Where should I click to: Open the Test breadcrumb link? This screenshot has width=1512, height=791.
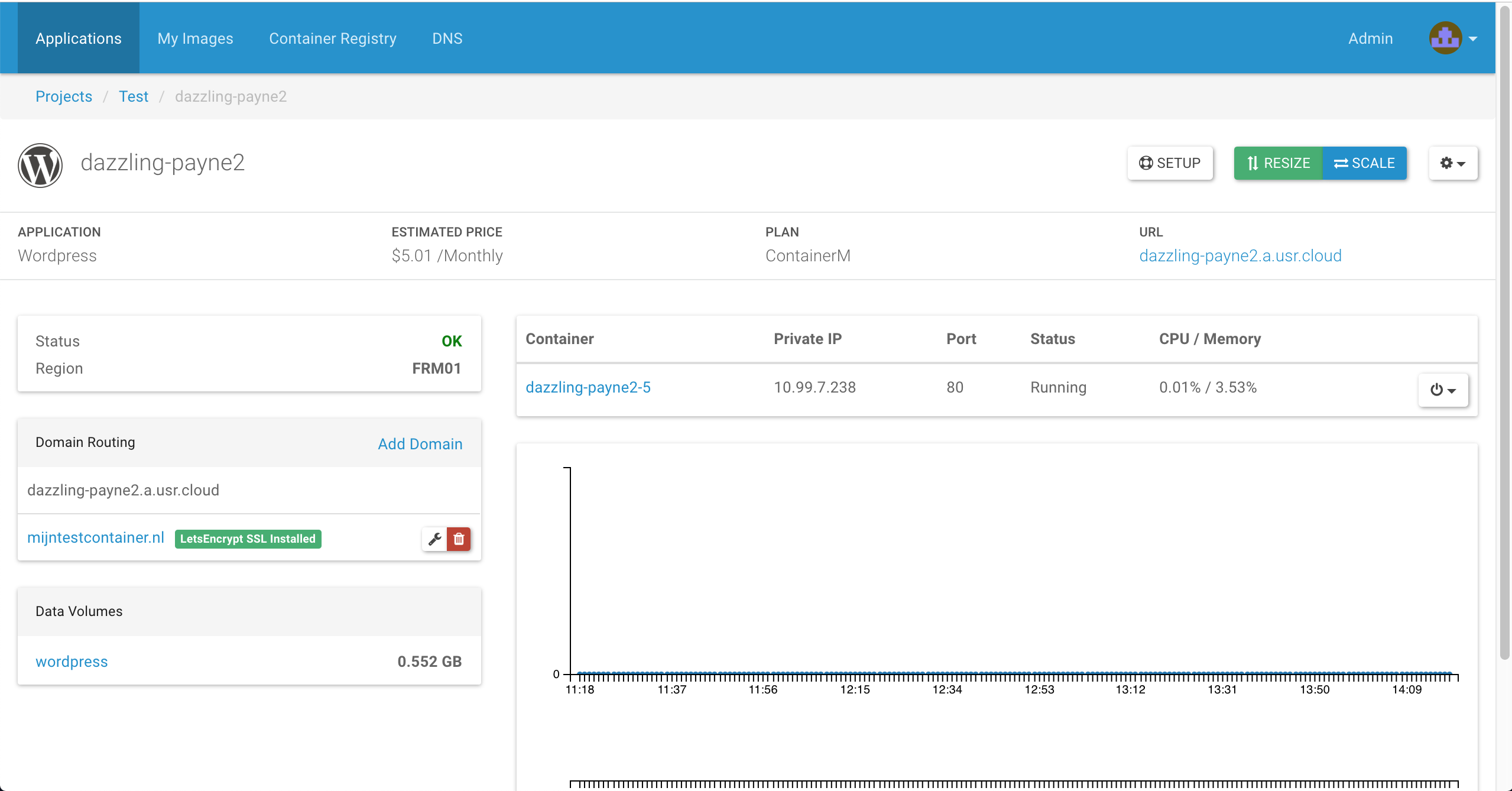[134, 96]
